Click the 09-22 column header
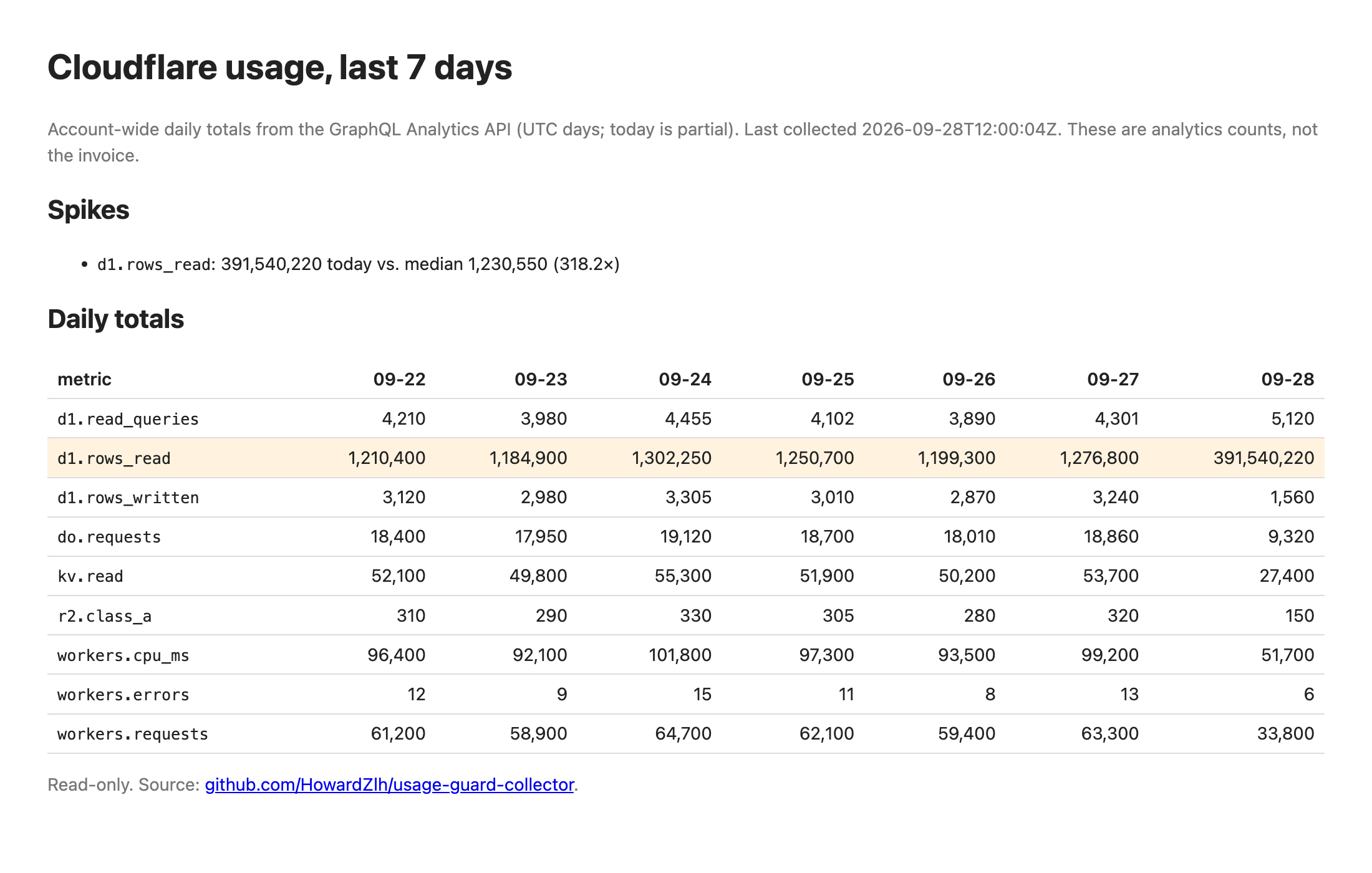This screenshot has width=1372, height=873. [x=399, y=379]
